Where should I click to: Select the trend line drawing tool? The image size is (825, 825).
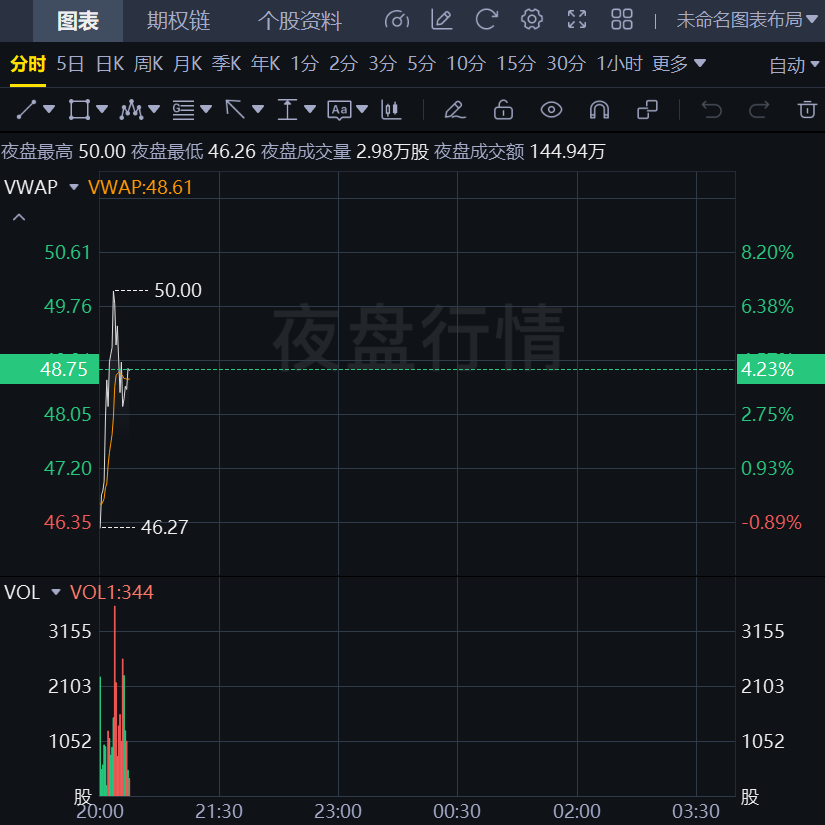(x=27, y=109)
